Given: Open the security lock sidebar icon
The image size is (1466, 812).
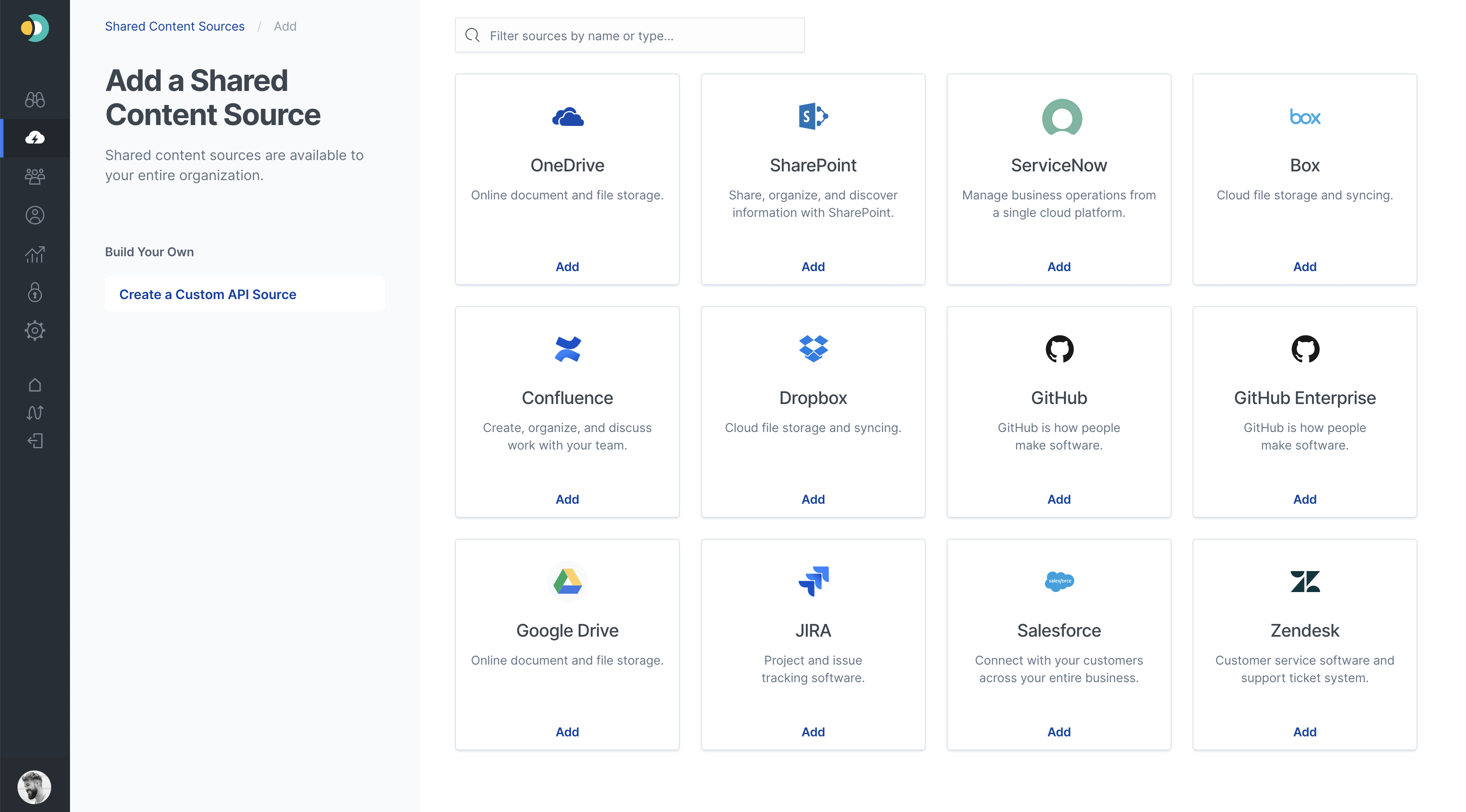Looking at the screenshot, I should click(x=35, y=292).
